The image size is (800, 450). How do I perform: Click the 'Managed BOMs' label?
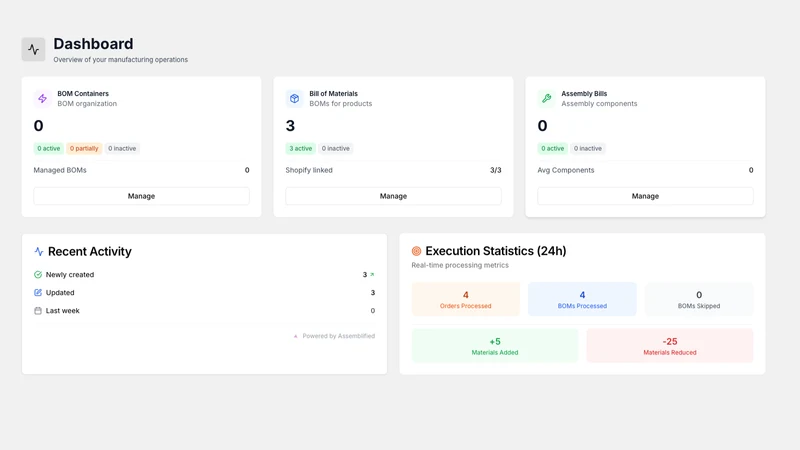[x=60, y=170]
